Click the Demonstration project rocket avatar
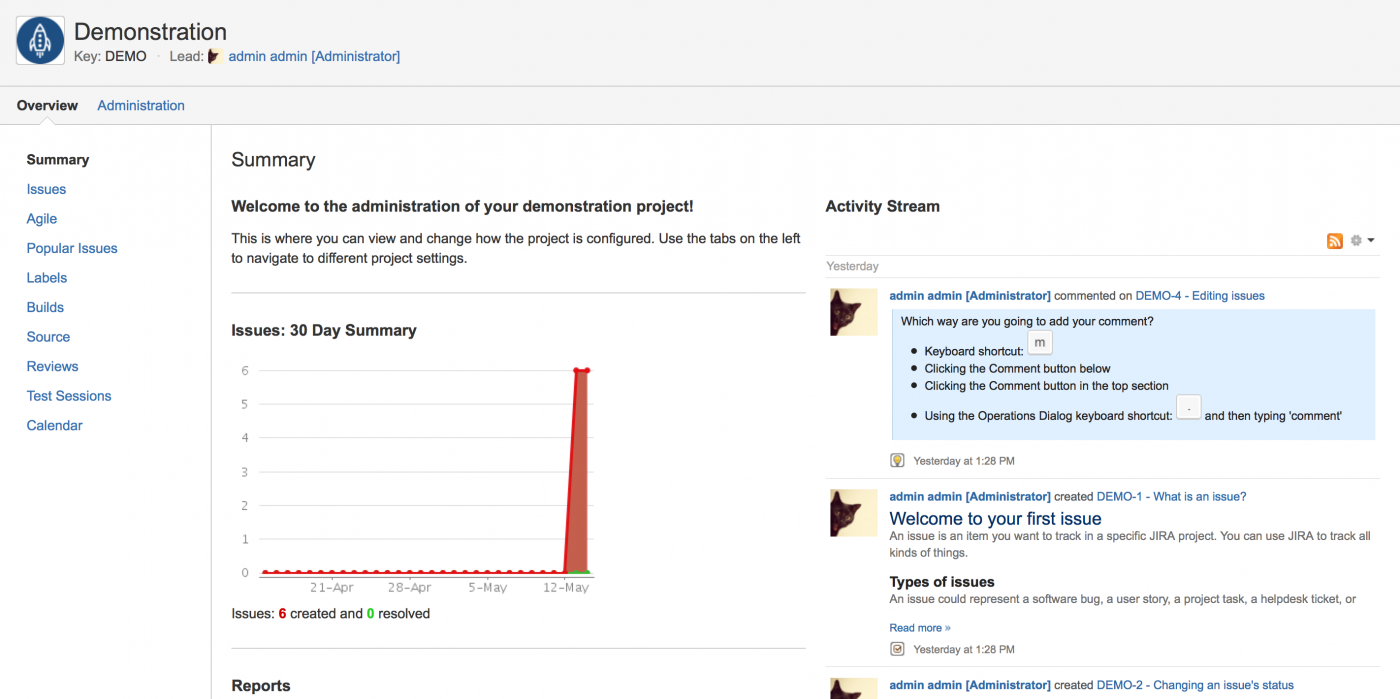Viewport: 1400px width, 699px height. [x=40, y=40]
